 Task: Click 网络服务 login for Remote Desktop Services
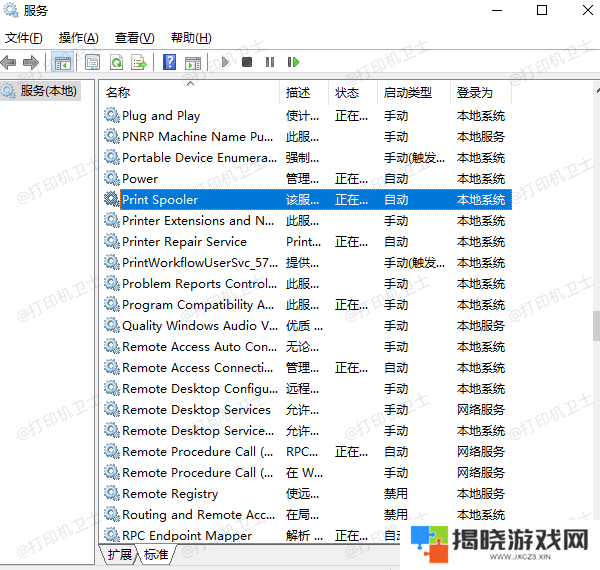(x=481, y=410)
